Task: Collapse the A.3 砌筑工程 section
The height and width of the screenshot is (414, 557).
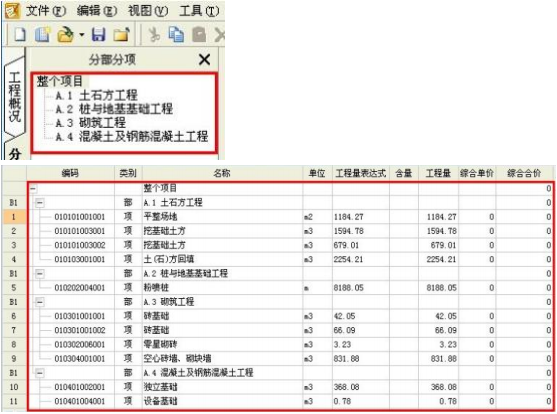Action: (x=40, y=302)
